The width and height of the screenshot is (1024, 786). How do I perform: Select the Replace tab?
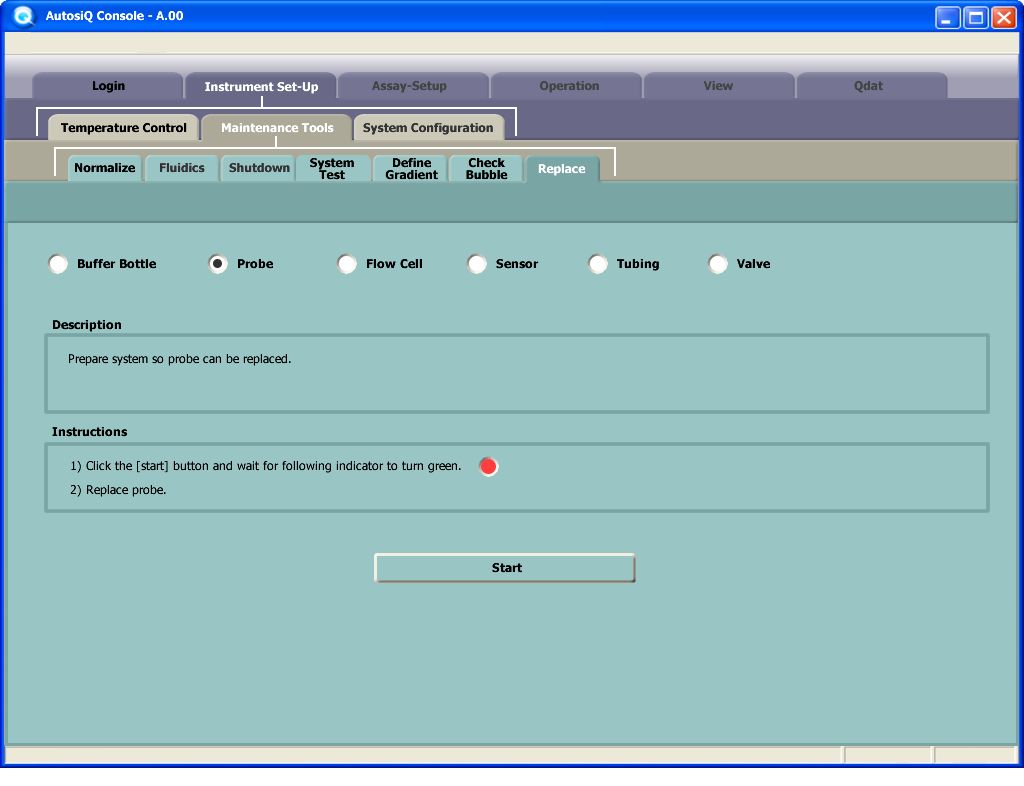[x=562, y=168]
